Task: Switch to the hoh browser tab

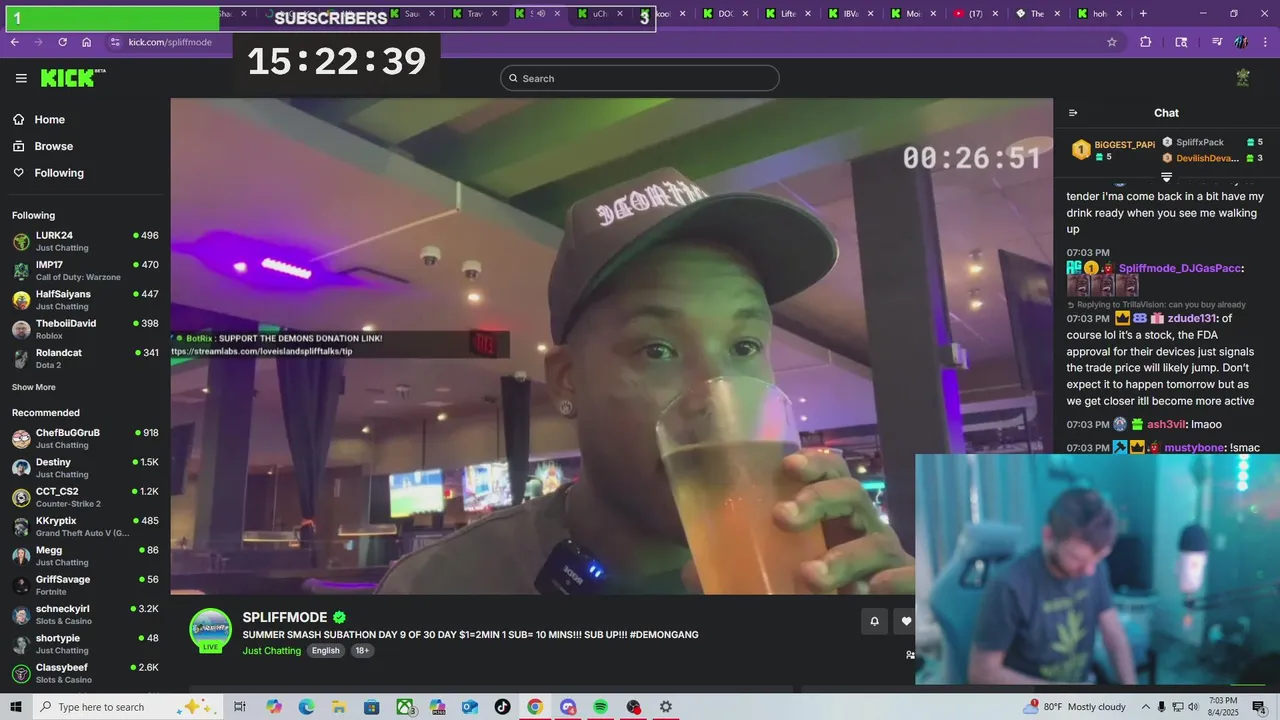Action: click(1099, 14)
